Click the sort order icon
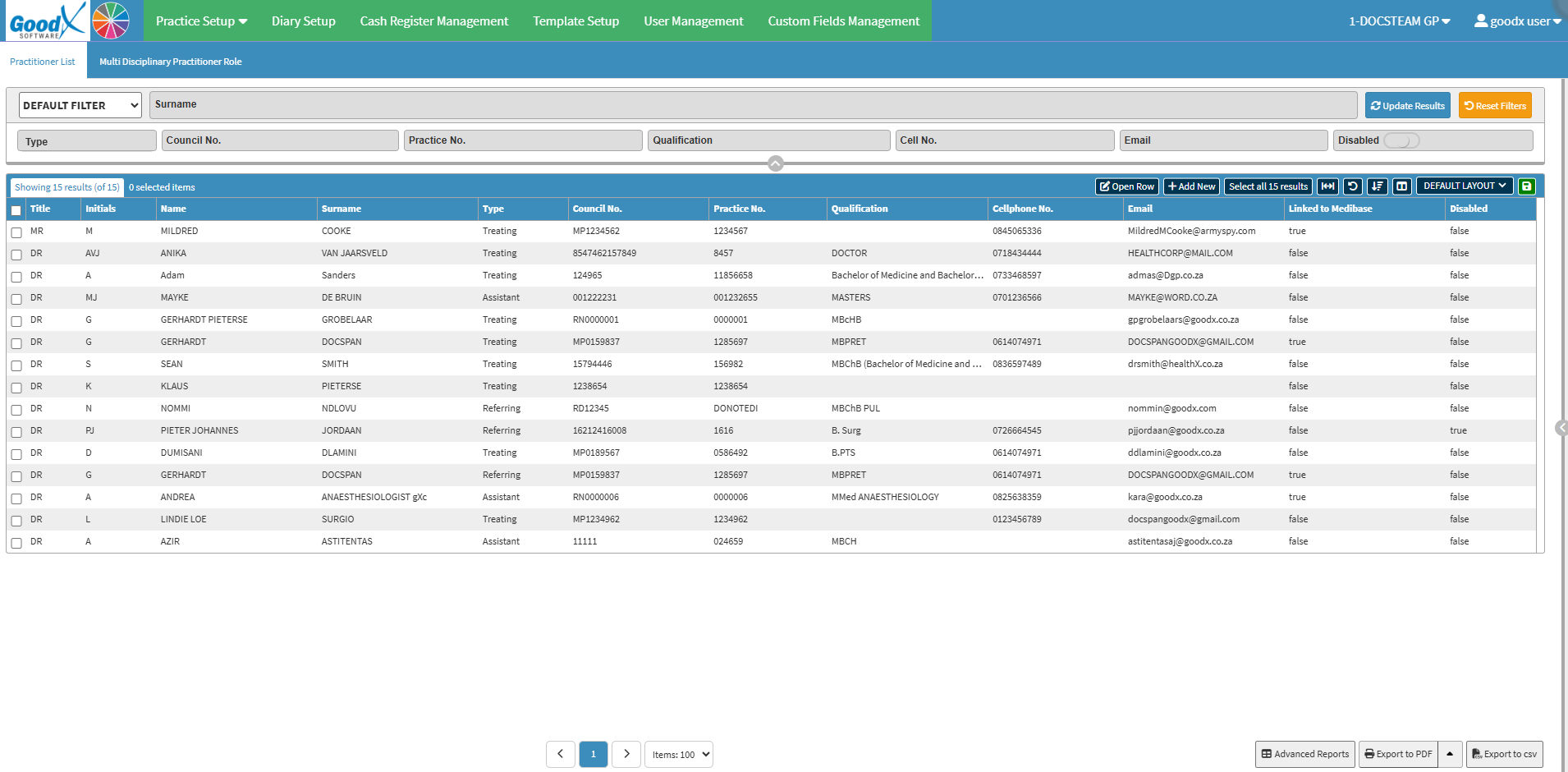1568x772 pixels. click(1378, 186)
